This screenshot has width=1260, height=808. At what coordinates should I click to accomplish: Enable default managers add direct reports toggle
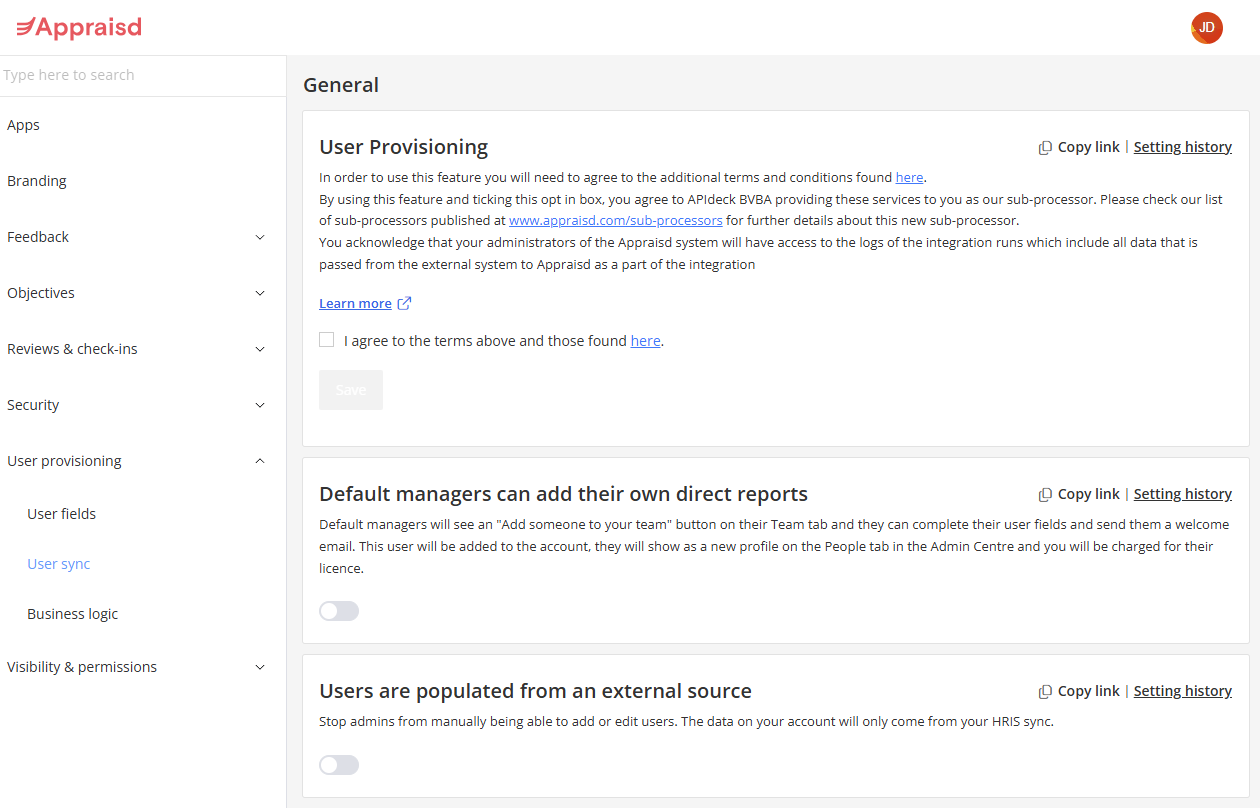[339, 611]
